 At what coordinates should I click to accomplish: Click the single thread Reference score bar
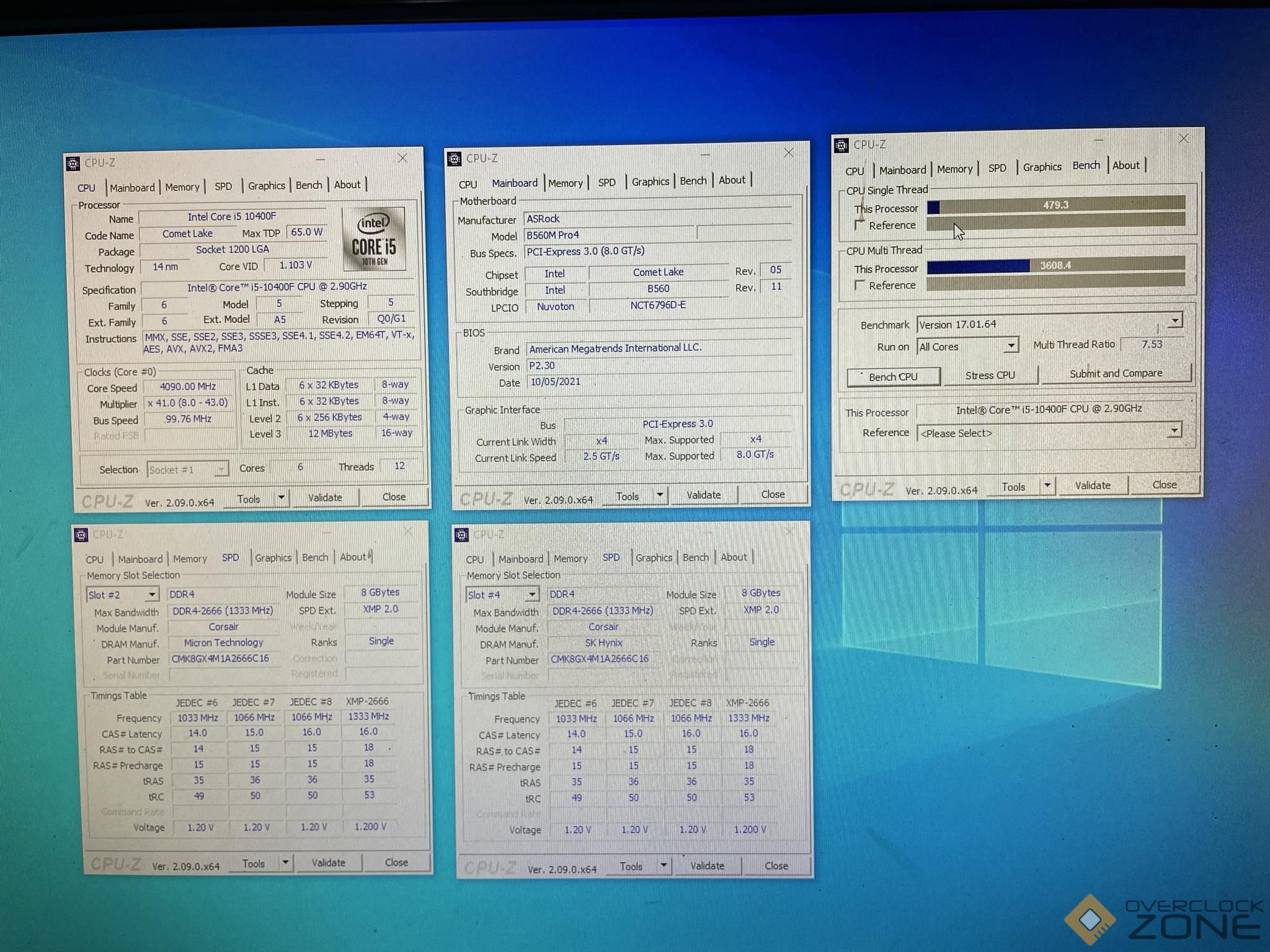tap(1056, 222)
